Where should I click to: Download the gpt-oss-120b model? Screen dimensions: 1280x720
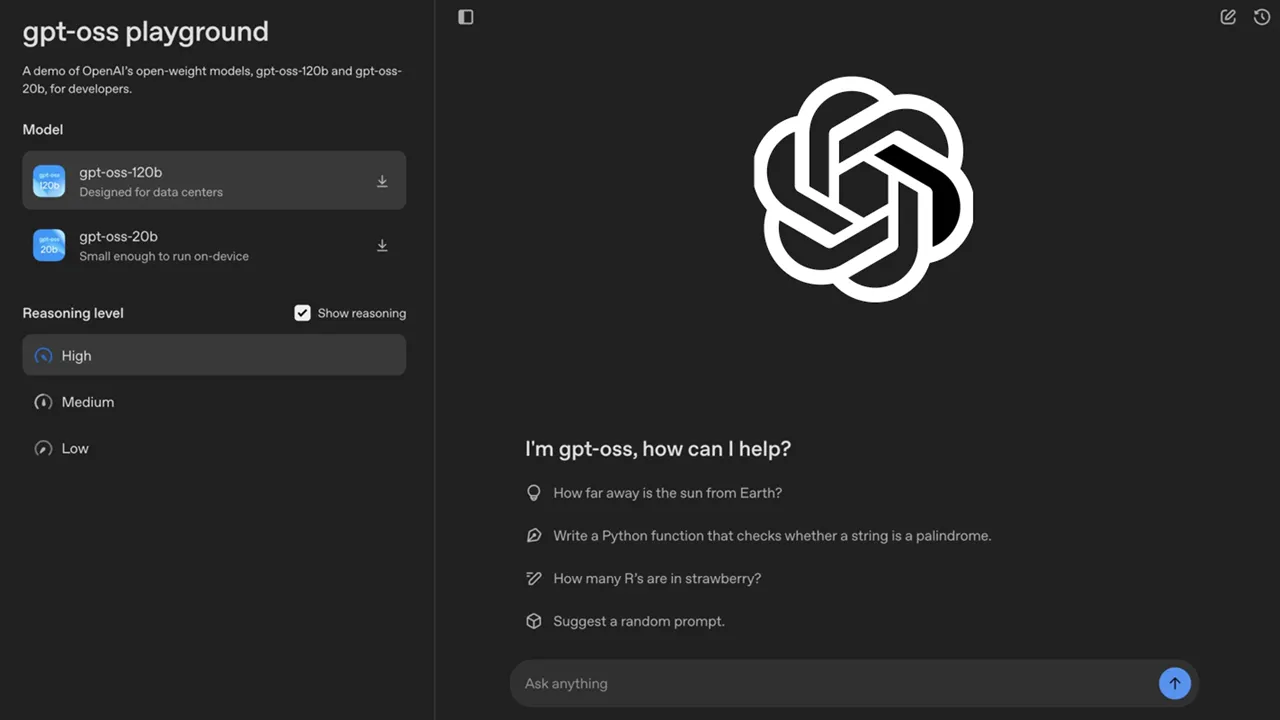coord(382,181)
